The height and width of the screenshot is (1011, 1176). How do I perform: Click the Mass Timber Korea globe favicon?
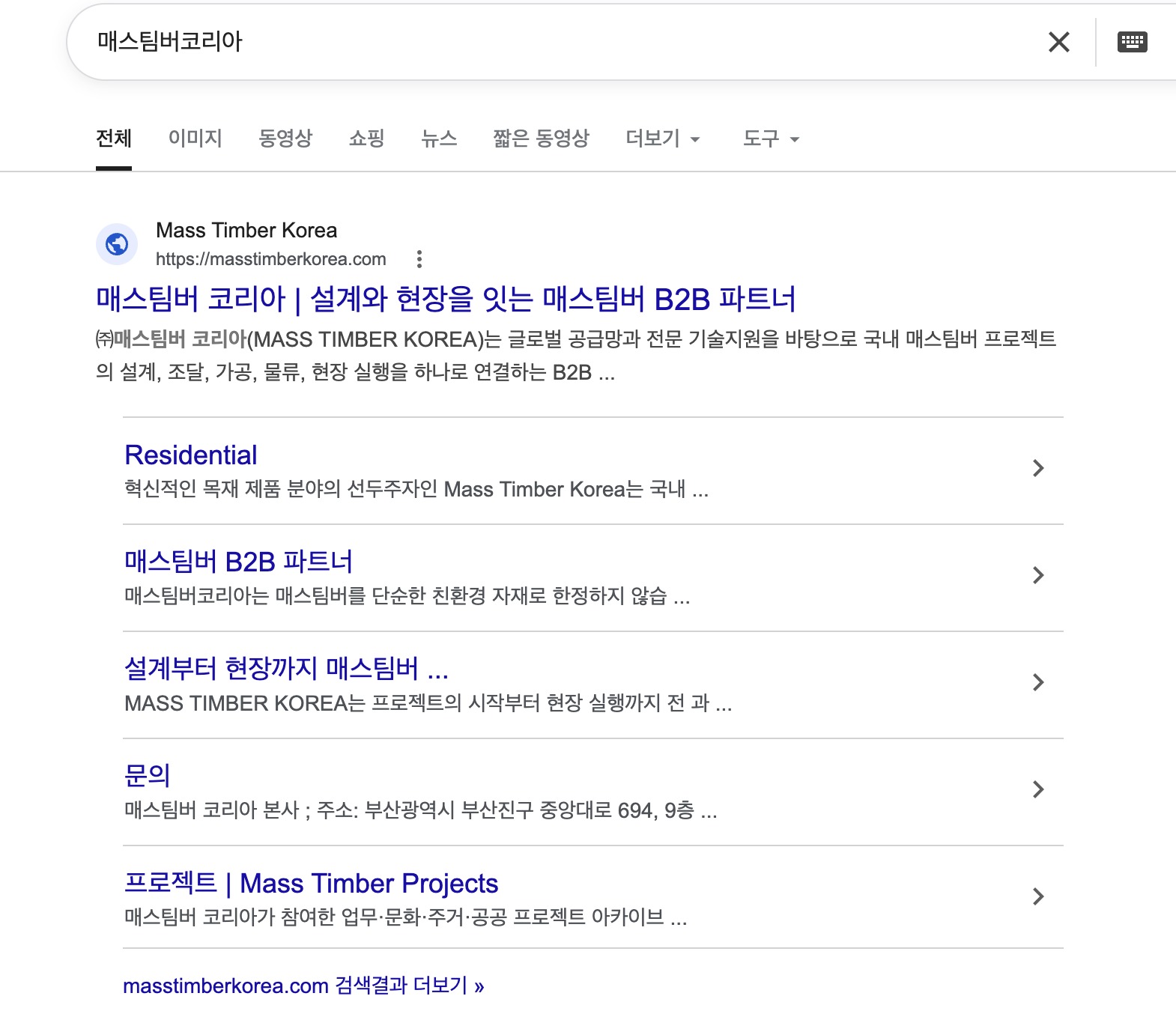(x=117, y=244)
